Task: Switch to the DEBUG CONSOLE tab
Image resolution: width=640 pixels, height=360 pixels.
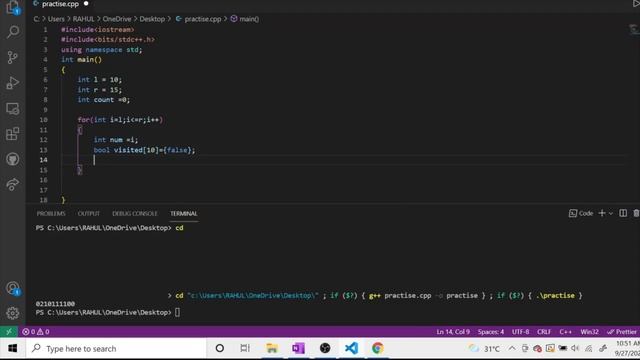Action: tap(135, 213)
